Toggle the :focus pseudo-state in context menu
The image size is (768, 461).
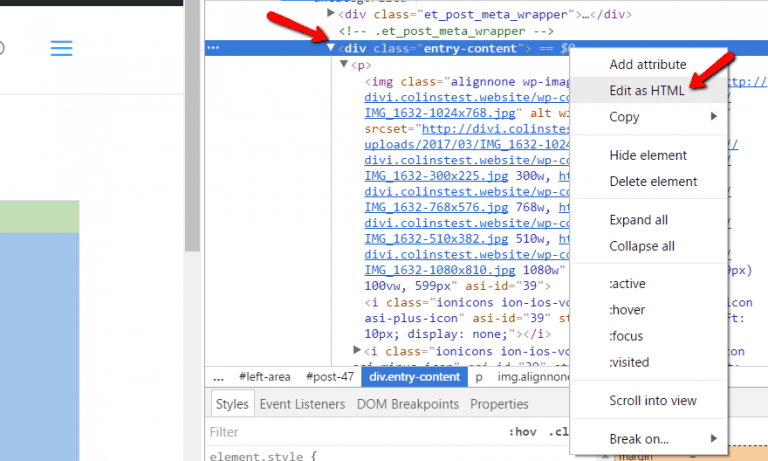(x=626, y=336)
